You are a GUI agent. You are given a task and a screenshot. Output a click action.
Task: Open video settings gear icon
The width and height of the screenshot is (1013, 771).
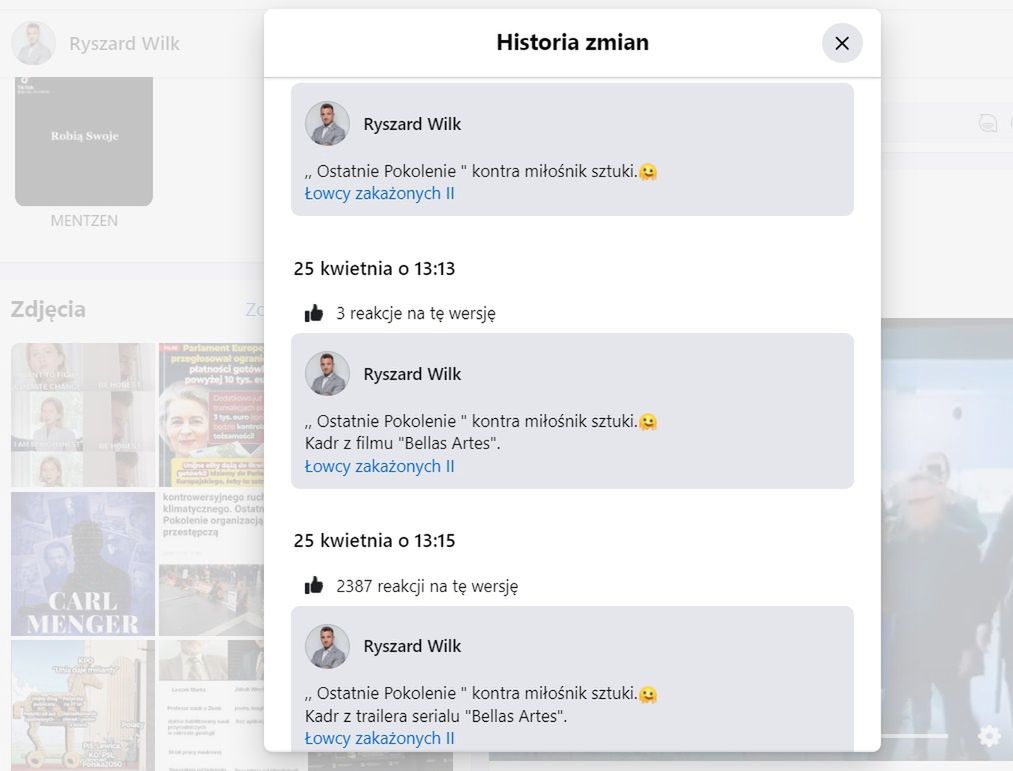click(989, 735)
